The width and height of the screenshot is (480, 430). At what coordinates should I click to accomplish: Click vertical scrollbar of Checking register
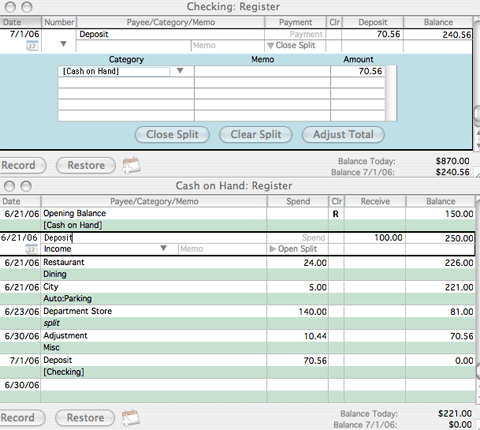[477, 83]
